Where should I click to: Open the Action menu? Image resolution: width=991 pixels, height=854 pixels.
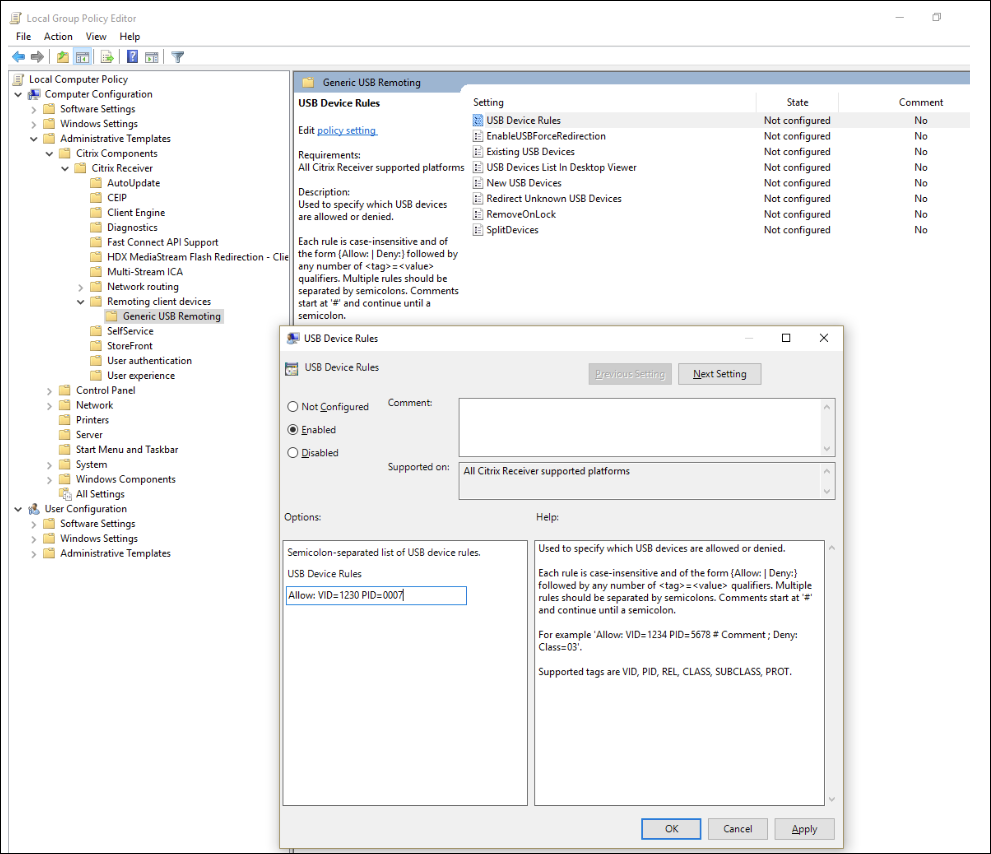[x=58, y=36]
